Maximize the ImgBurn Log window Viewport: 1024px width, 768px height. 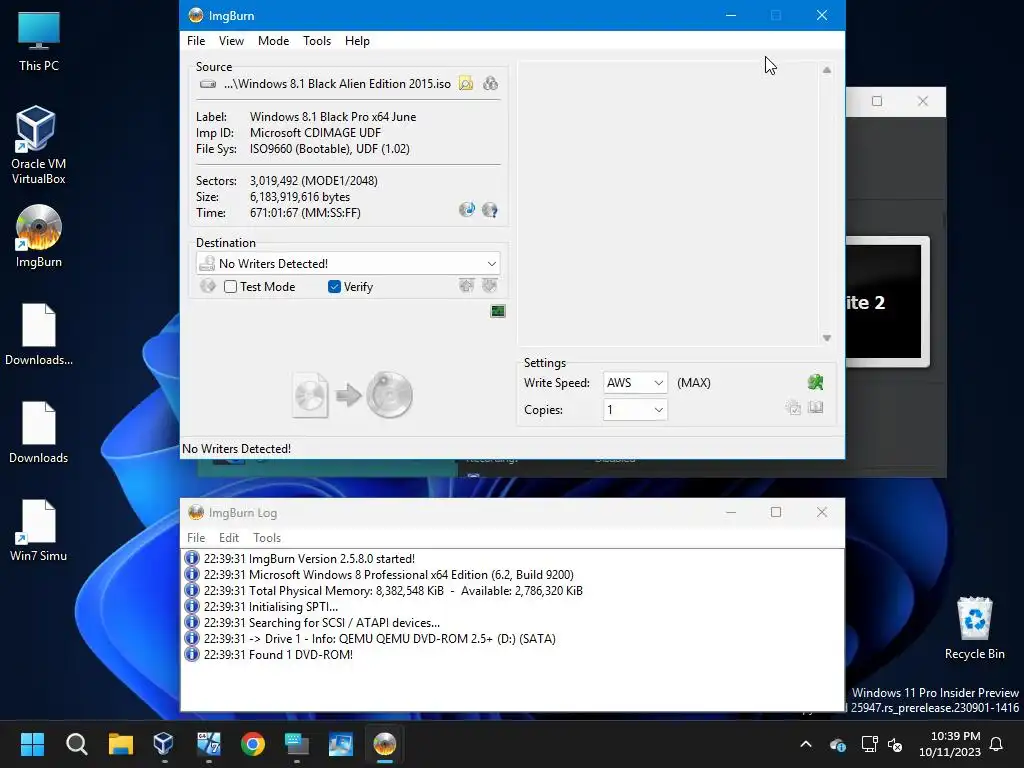[776, 512]
